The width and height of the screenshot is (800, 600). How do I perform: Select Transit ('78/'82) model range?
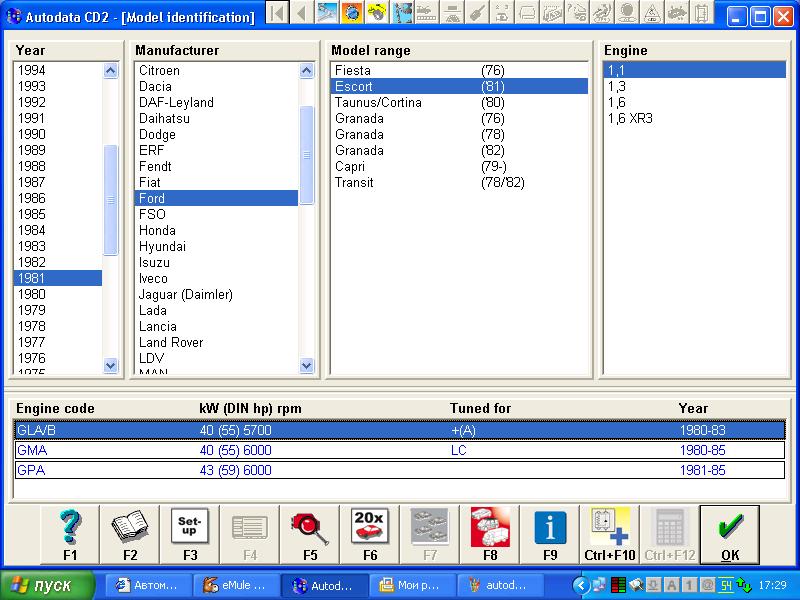coord(459,182)
